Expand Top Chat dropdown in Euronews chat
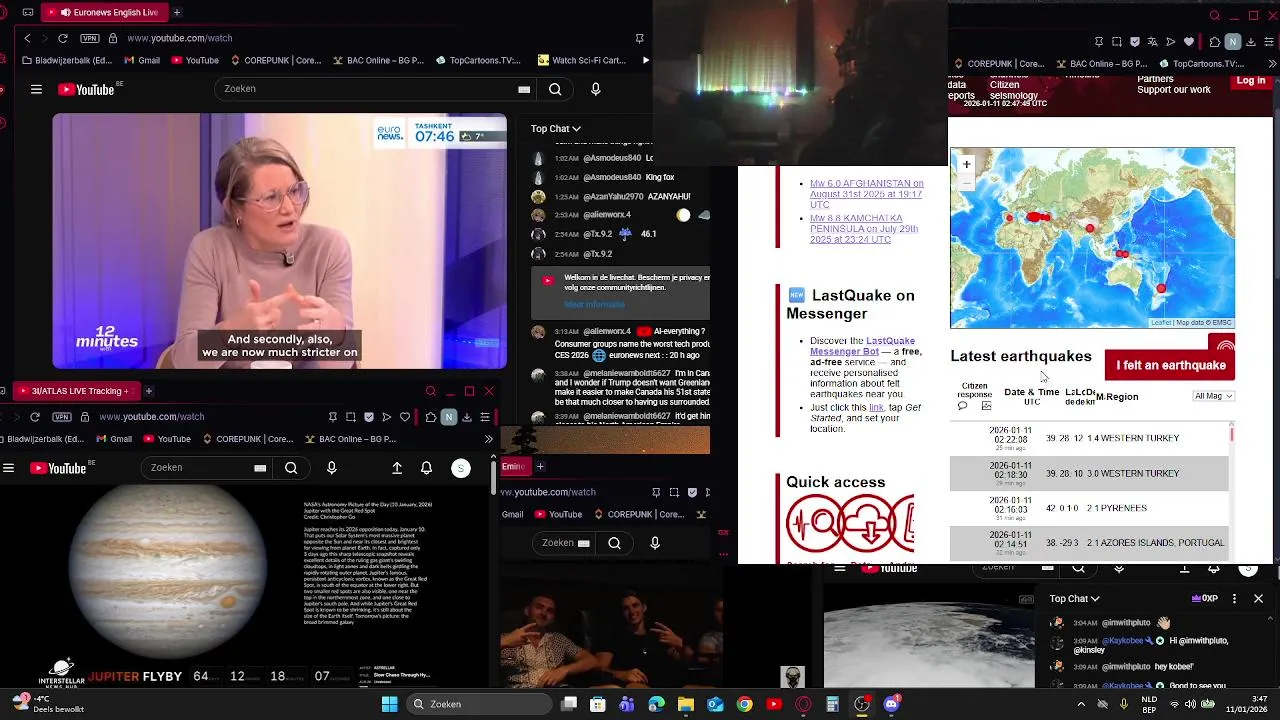This screenshot has width=1280, height=720. [x=556, y=128]
